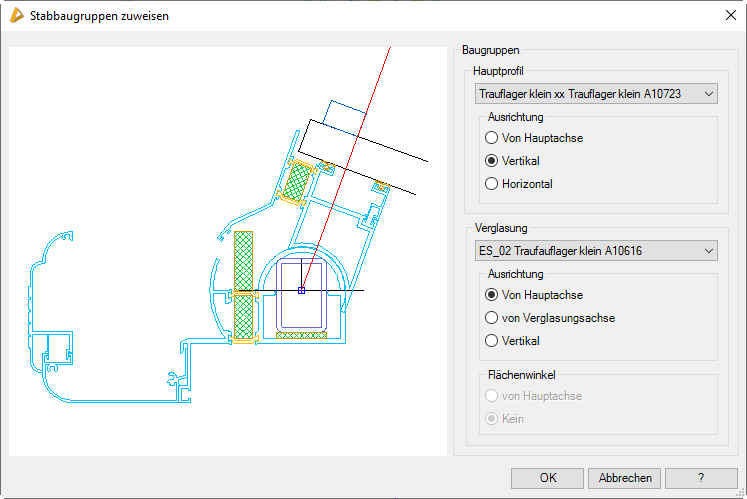This screenshot has width=747, height=499.
Task: Close the Stabbaugruppen zuweisen dialog
Action: (729, 15)
